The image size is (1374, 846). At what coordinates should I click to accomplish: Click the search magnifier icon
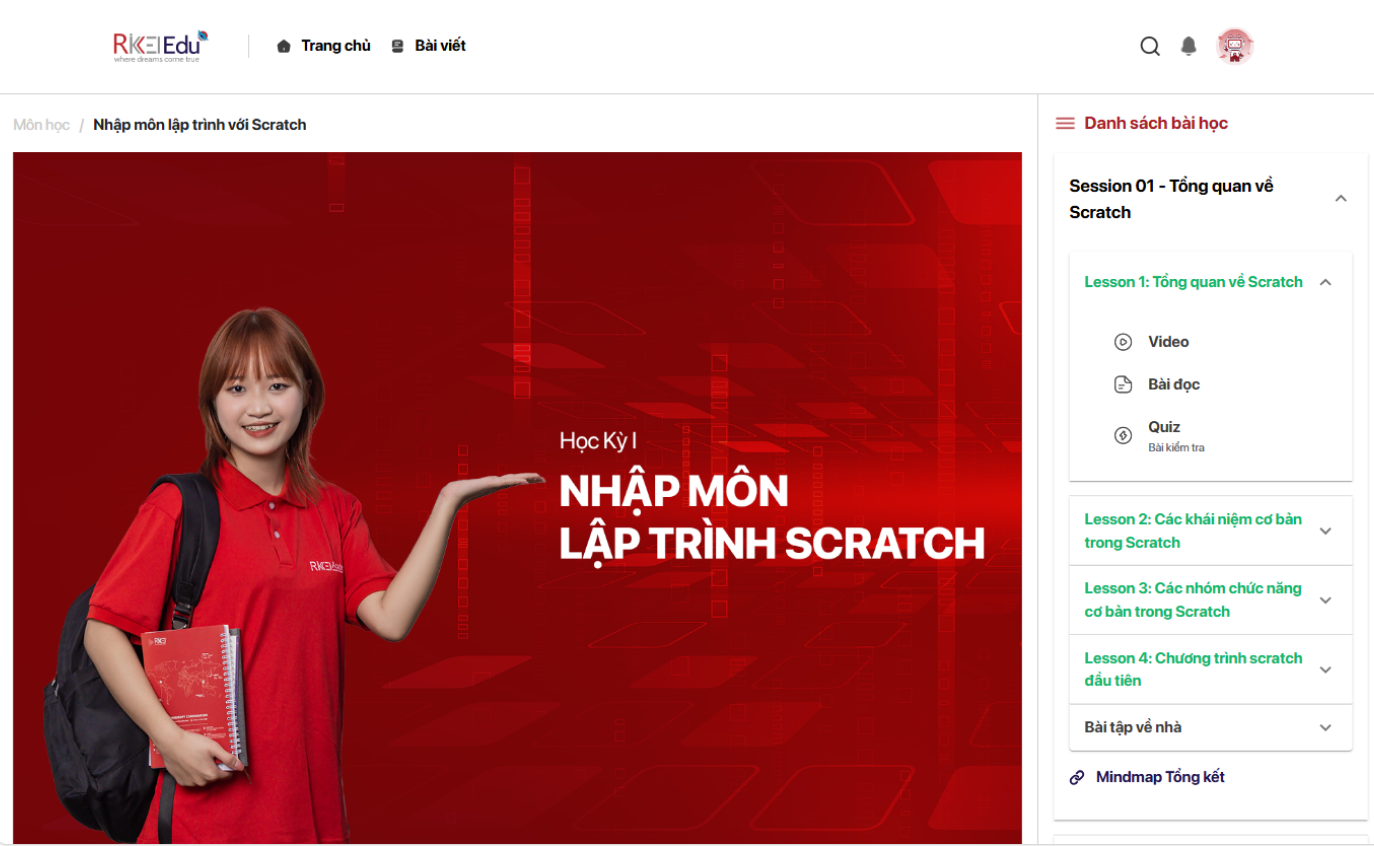1150,46
